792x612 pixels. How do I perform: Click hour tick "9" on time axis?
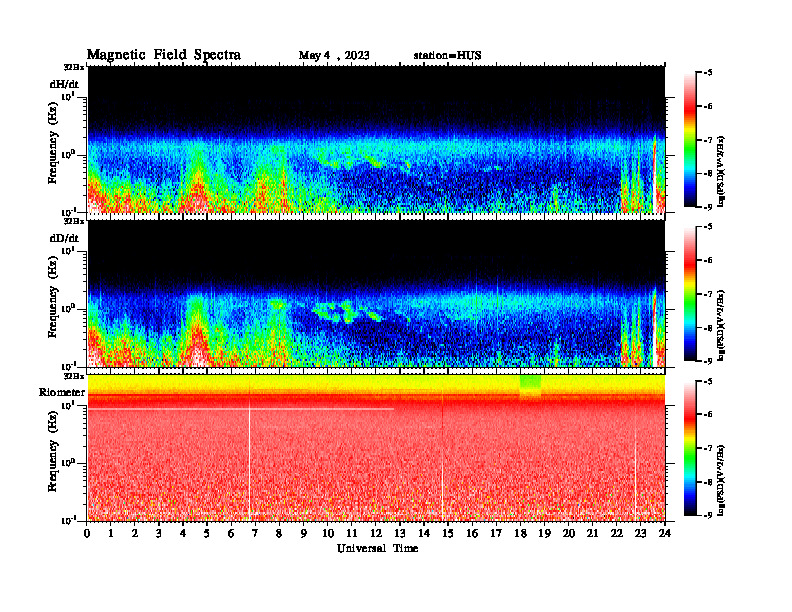click(x=303, y=533)
